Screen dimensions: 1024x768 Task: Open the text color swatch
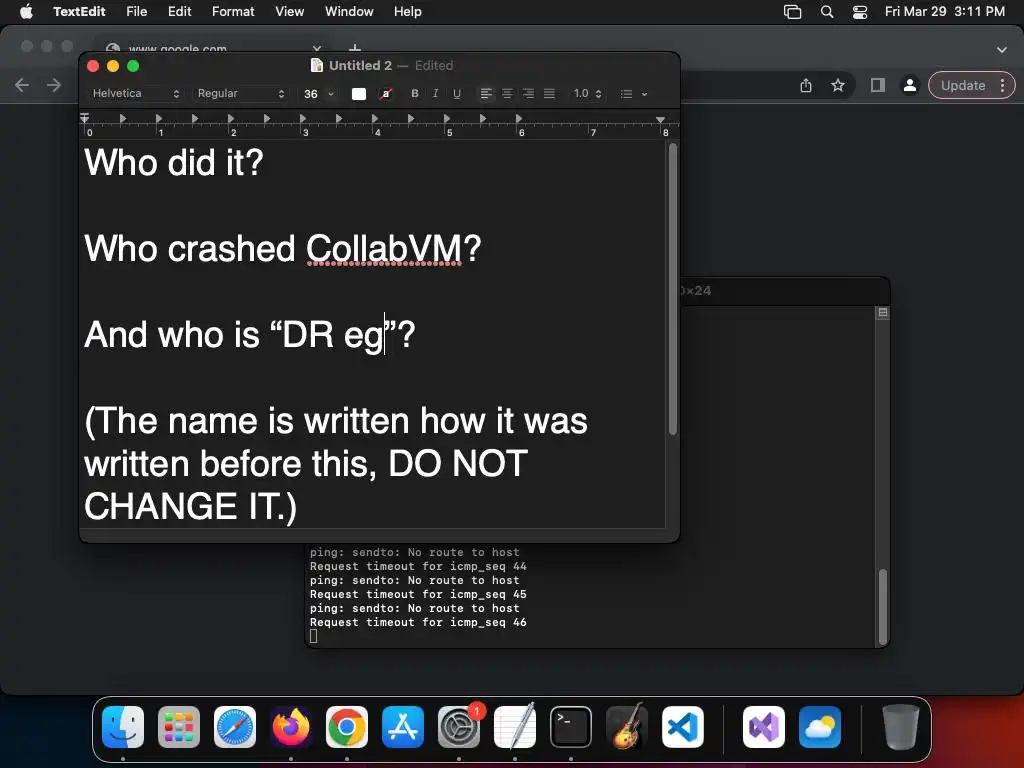(x=359, y=93)
